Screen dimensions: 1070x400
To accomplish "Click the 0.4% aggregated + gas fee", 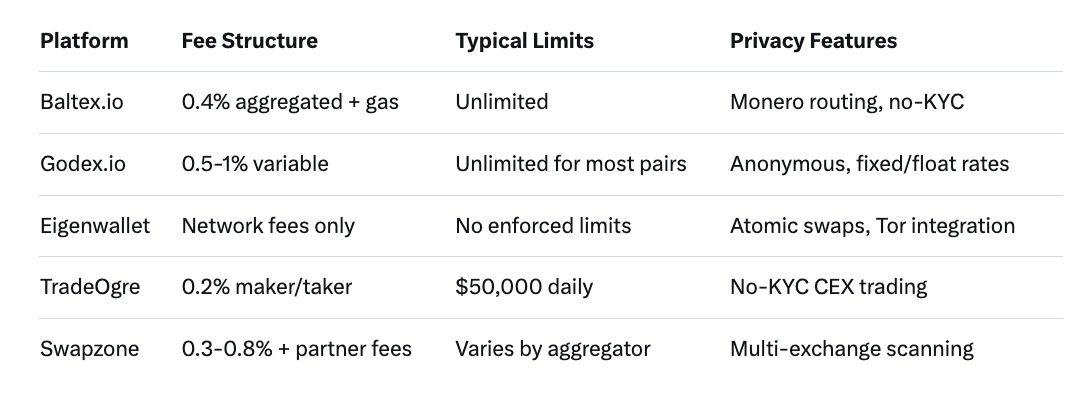I will click(290, 103).
